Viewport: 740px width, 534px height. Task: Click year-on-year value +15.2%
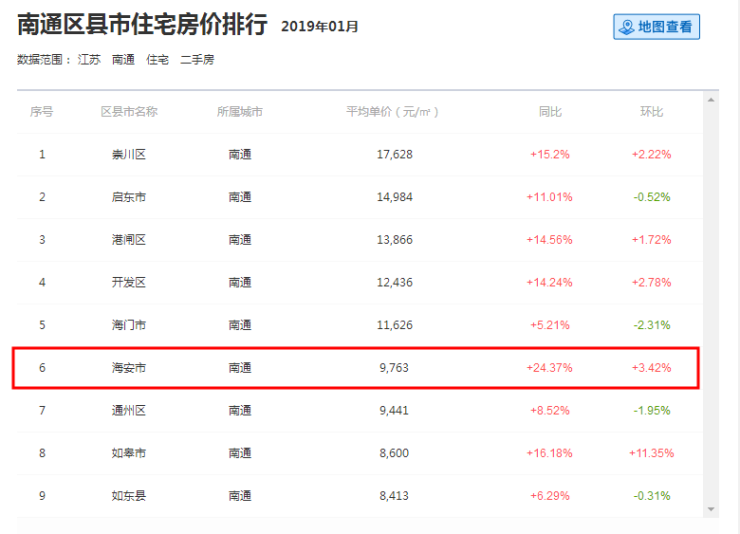click(x=550, y=154)
